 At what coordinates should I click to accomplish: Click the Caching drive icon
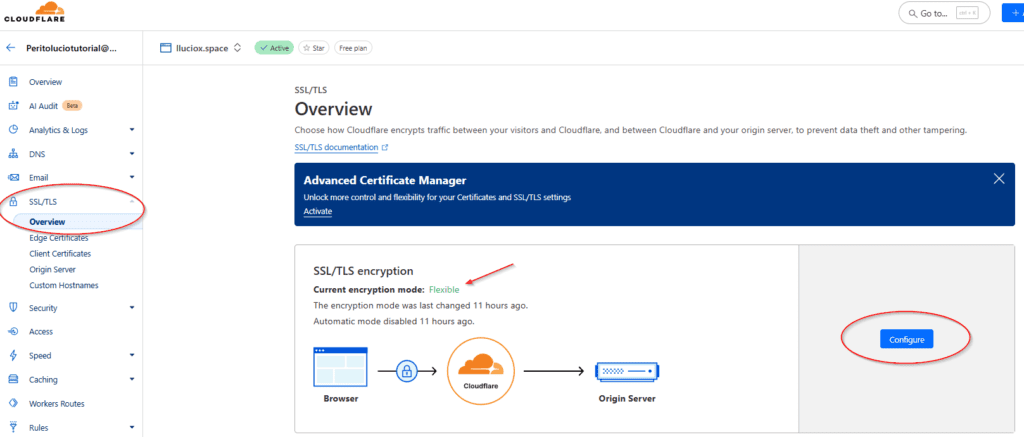pyautogui.click(x=13, y=380)
